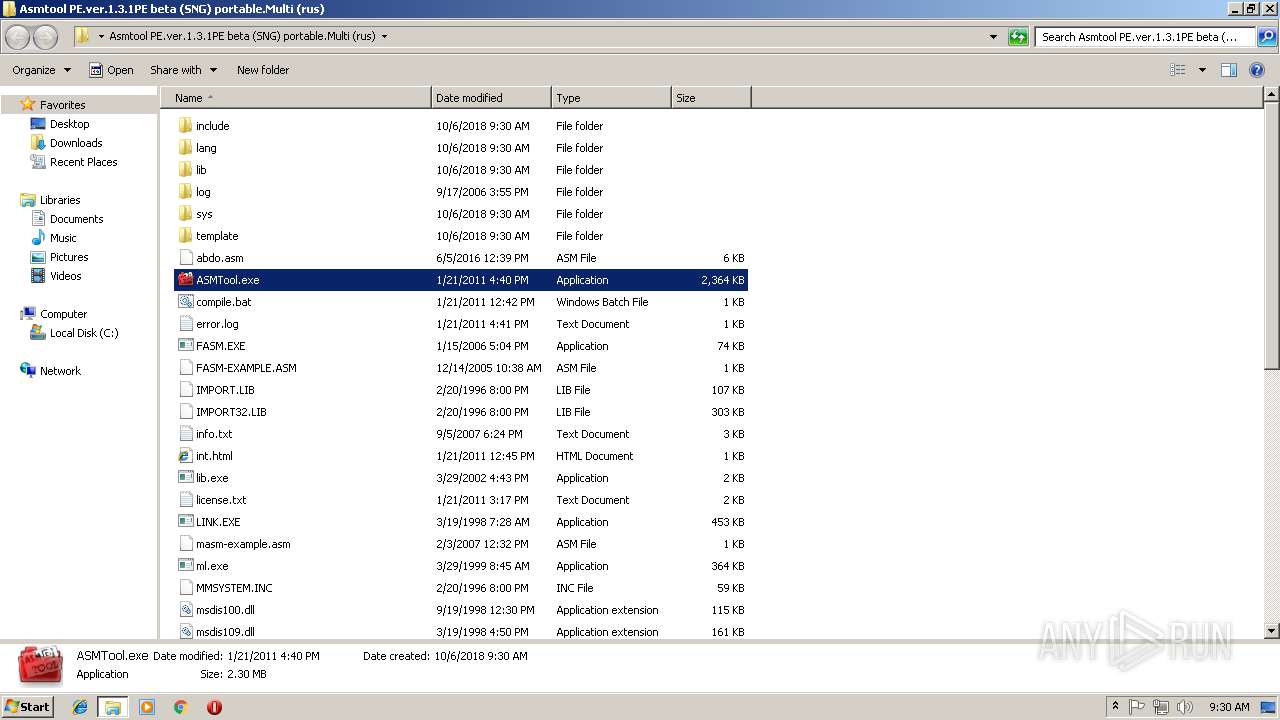Select the MMSYSTEM.INC file name
The height and width of the screenshot is (720, 1280).
pos(234,588)
